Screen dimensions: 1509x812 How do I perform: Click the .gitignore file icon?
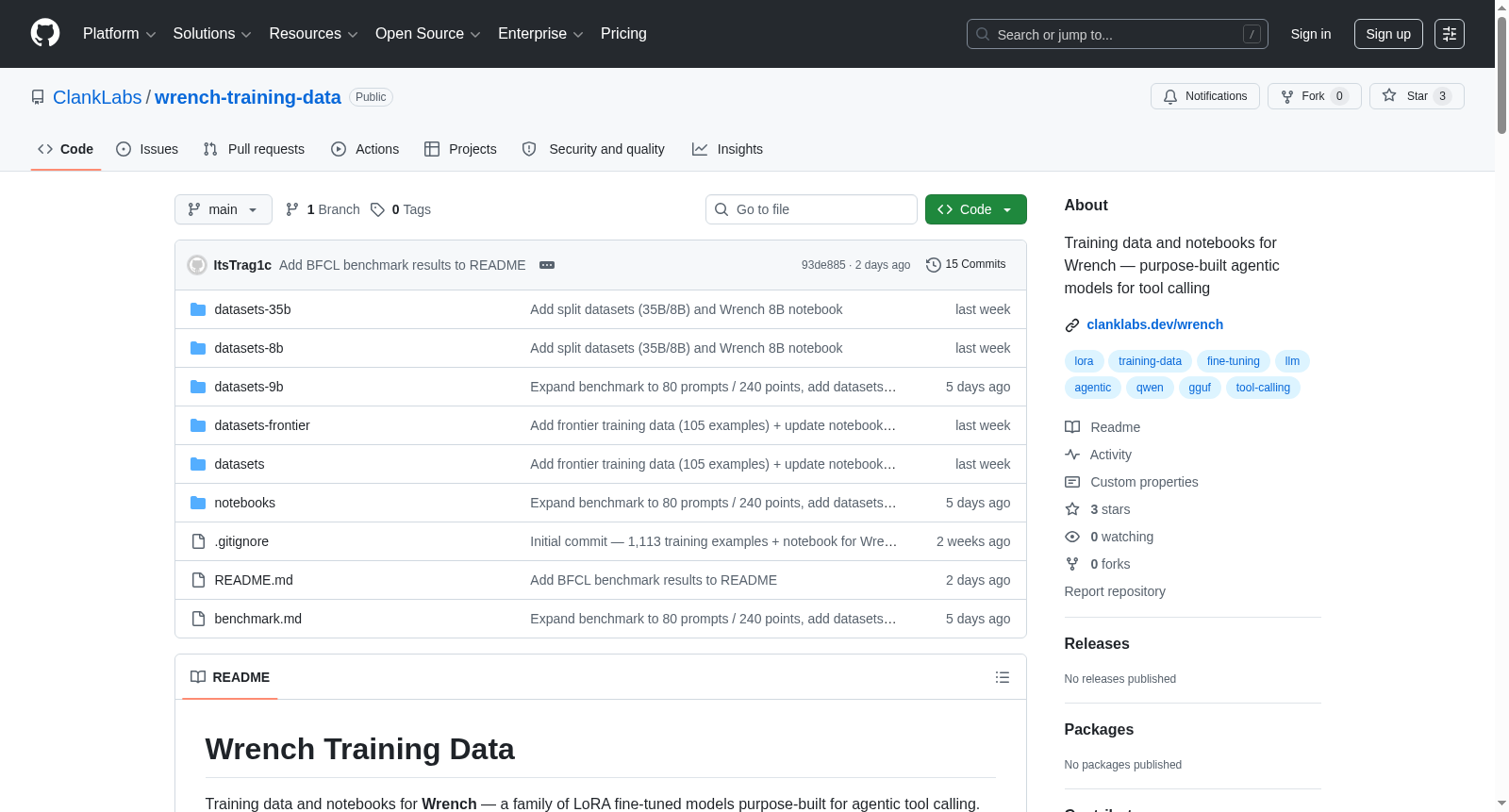(x=198, y=541)
